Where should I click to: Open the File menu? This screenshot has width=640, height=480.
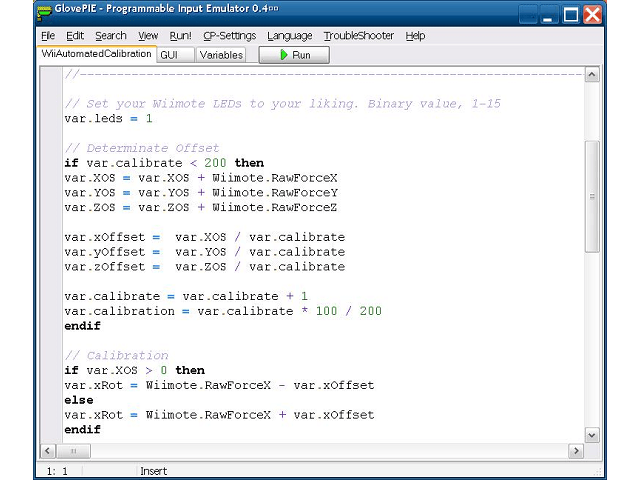[x=48, y=36]
